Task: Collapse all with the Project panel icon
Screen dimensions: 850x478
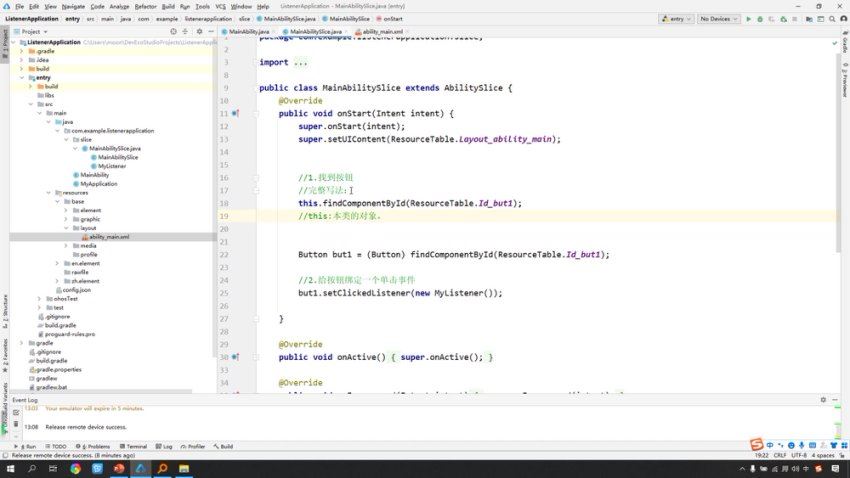Action: tap(185, 31)
